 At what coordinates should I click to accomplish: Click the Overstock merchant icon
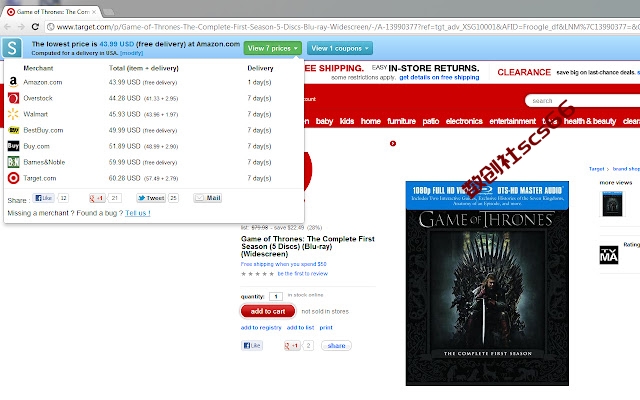tap(13, 98)
